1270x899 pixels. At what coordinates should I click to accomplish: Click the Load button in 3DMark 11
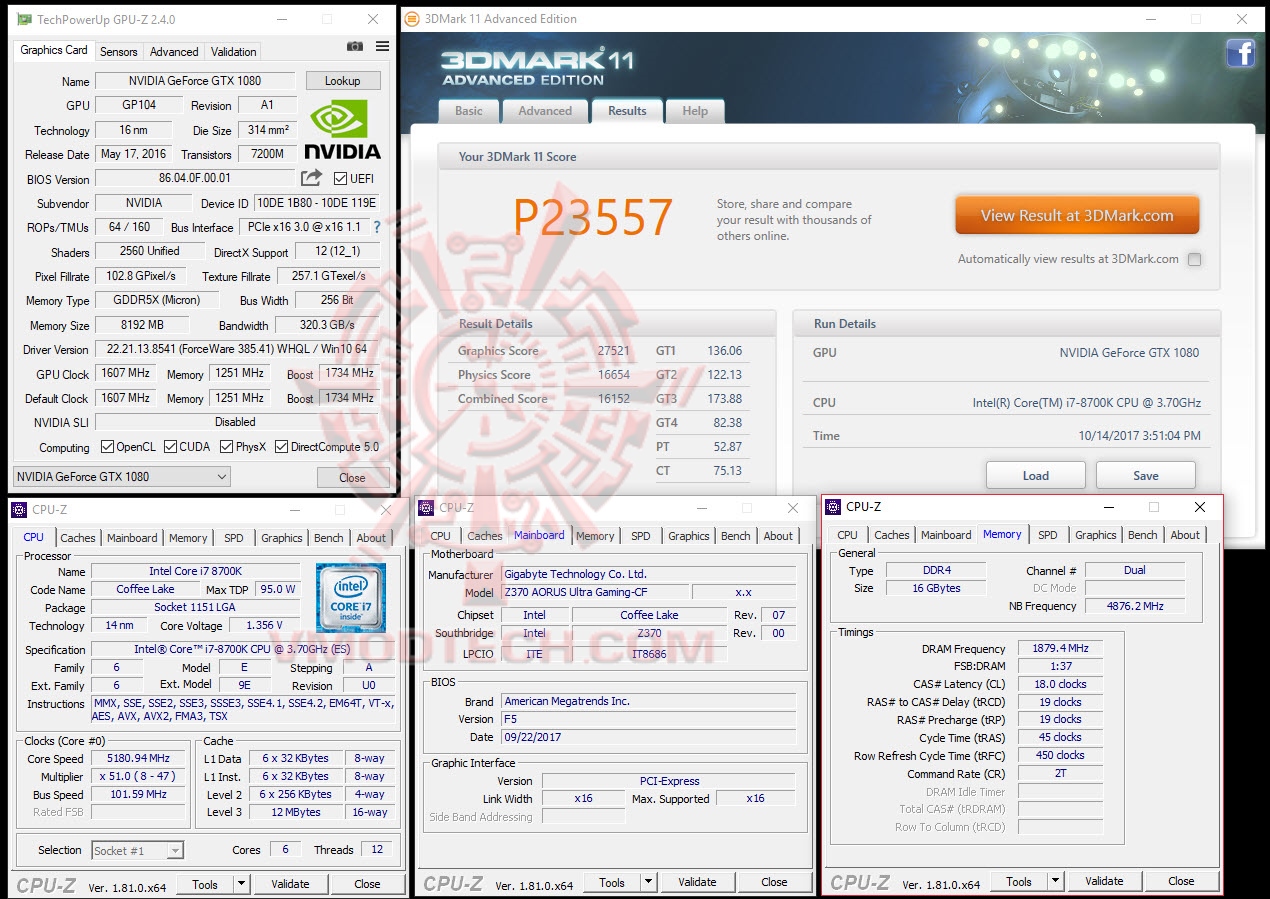tap(1035, 475)
